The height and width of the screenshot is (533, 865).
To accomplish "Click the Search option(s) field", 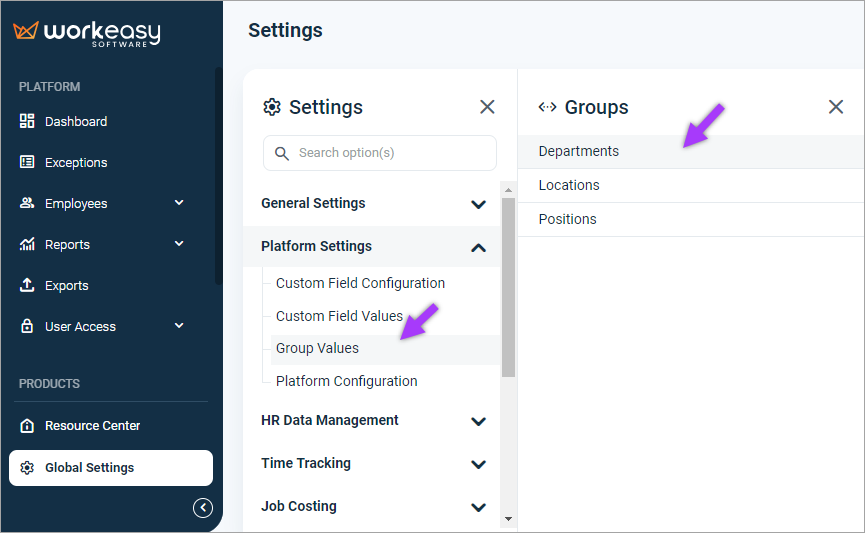I will pos(380,153).
